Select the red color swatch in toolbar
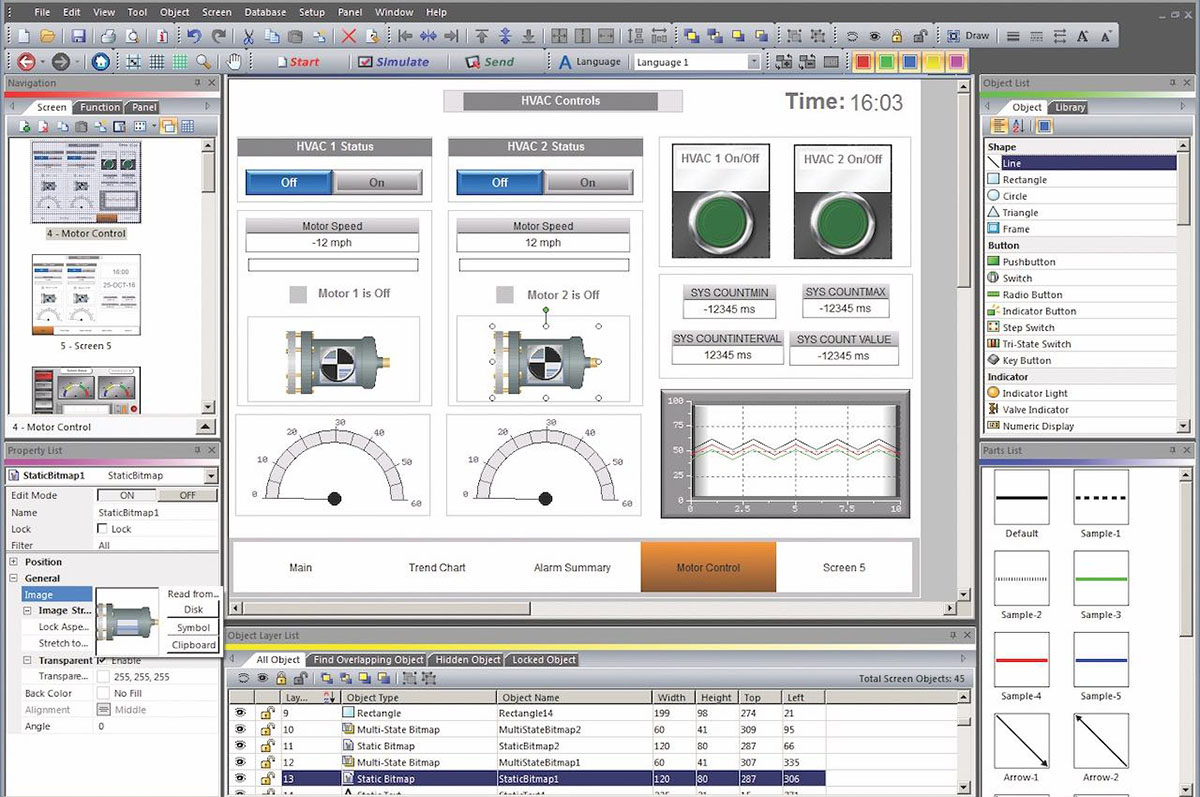The height and width of the screenshot is (797, 1200). click(862, 62)
